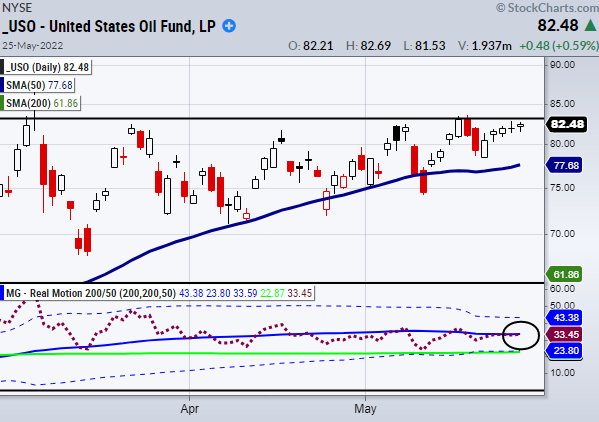Screen dimensions: 599x422
Task: Select the SMA(50) 77.68 legend label
Action: click(x=38, y=85)
